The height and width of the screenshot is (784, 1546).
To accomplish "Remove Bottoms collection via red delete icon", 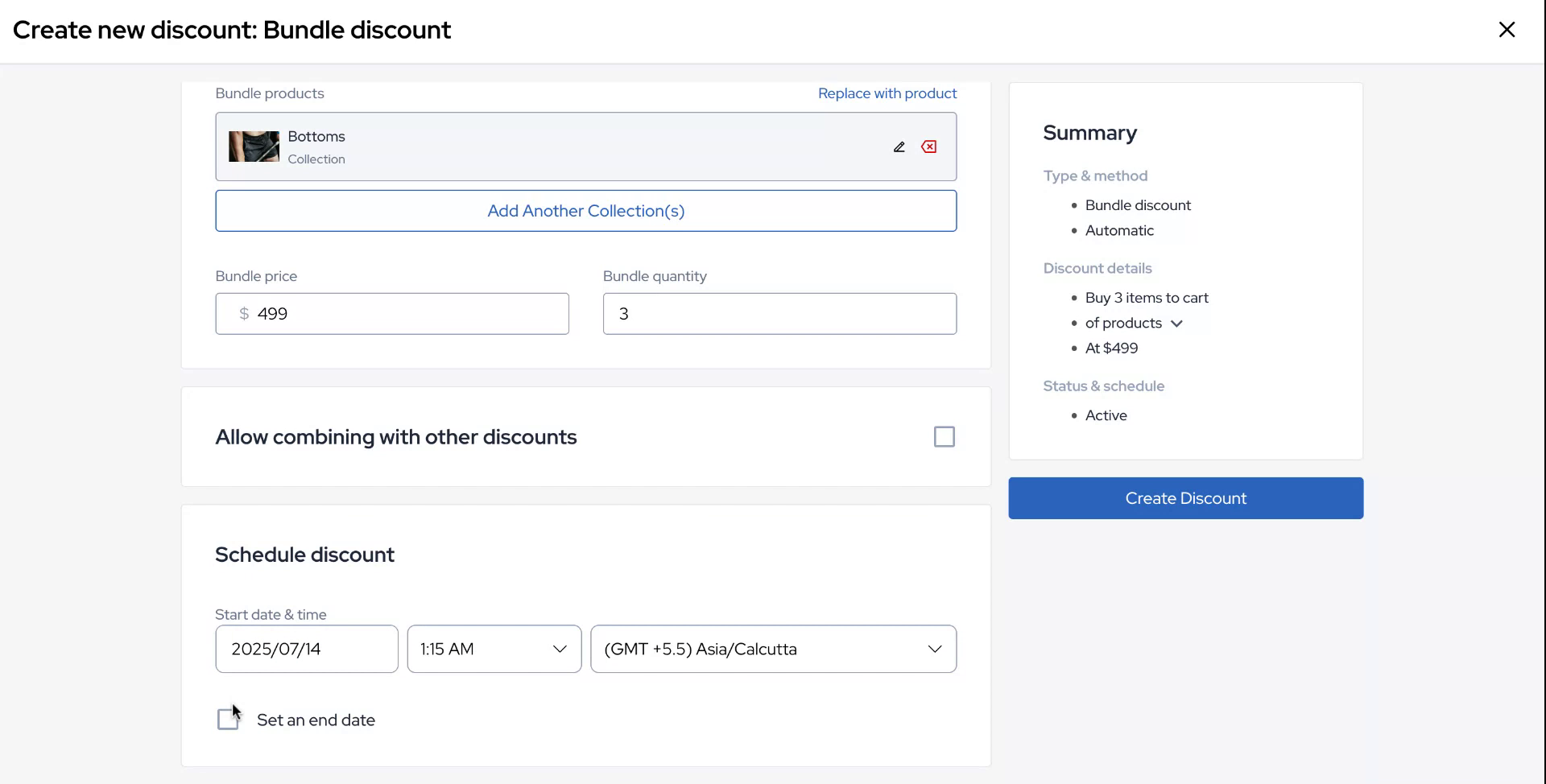I will point(929,146).
